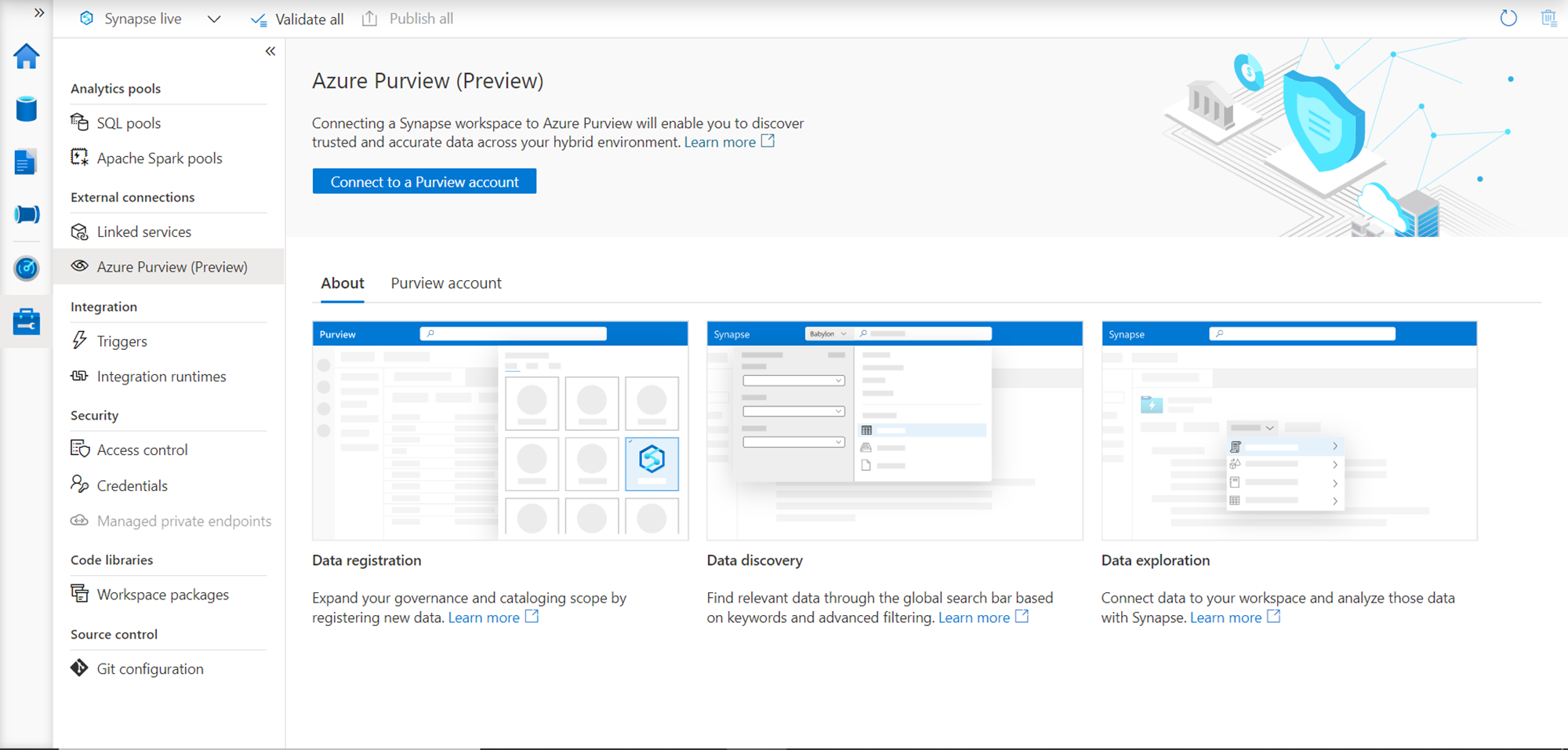Click the Data exploration heading

click(x=1156, y=561)
